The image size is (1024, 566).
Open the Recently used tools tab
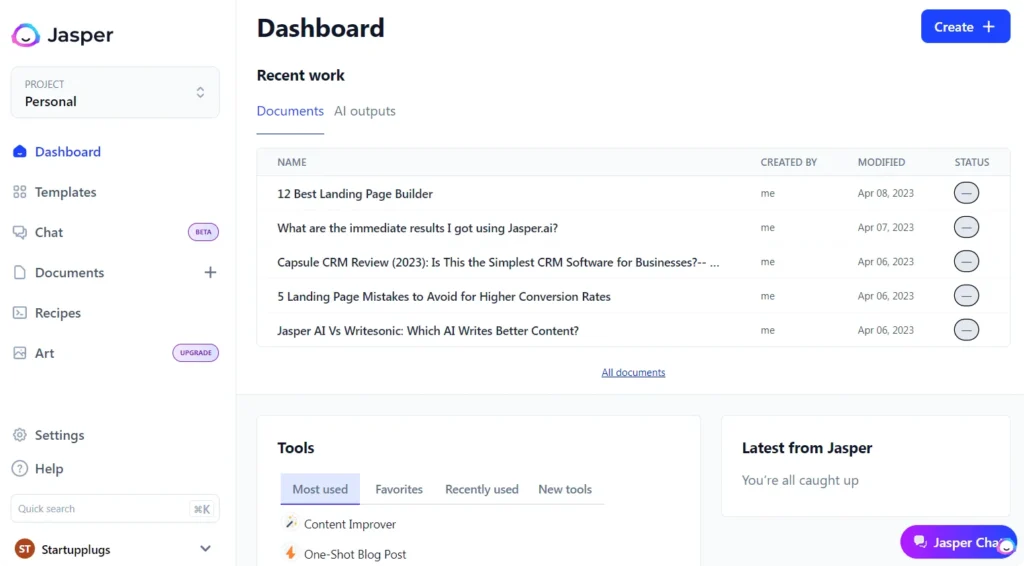tap(482, 489)
